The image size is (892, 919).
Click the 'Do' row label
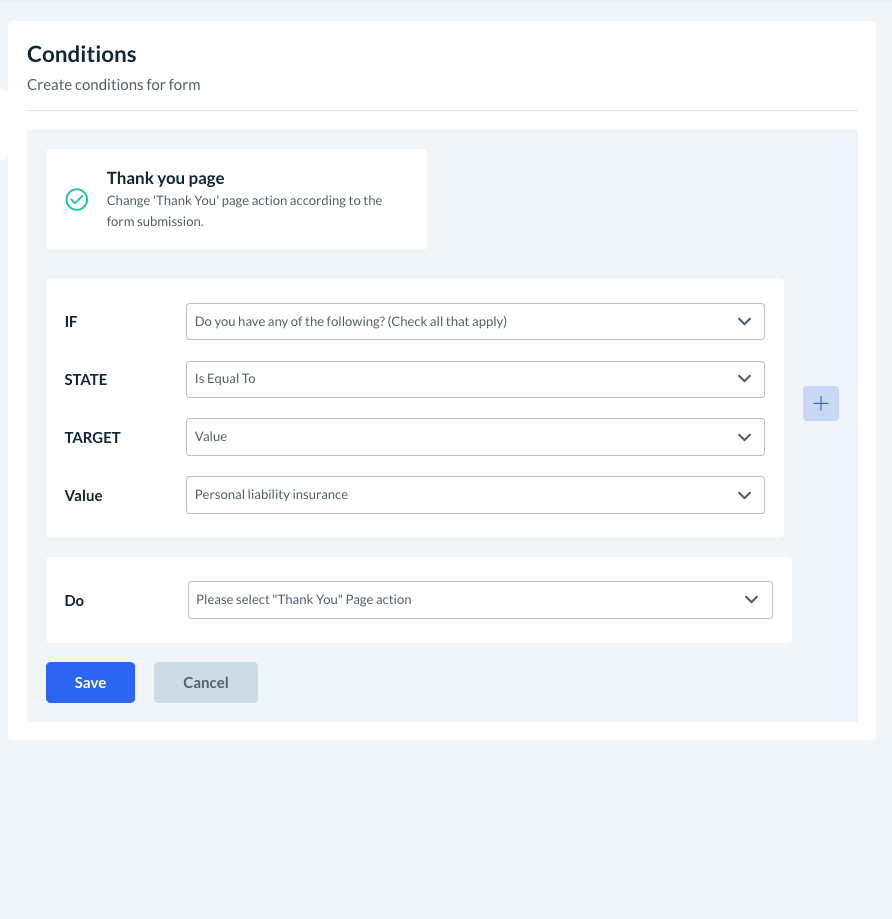75,601
